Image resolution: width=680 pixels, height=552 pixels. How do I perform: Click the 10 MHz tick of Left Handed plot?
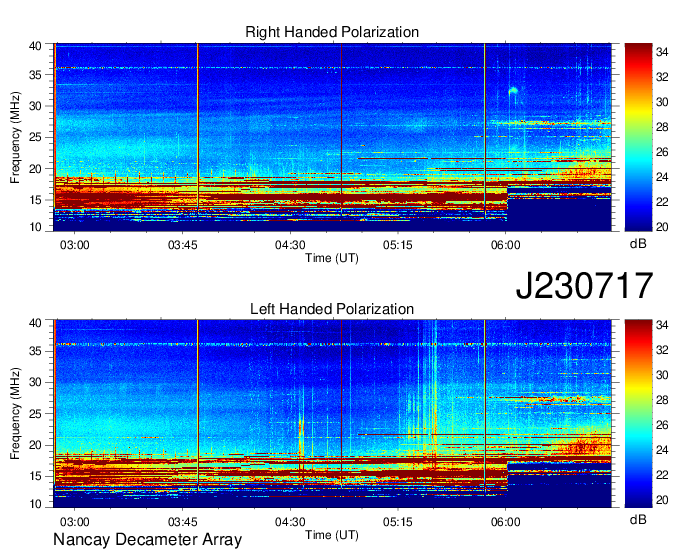[35, 504]
